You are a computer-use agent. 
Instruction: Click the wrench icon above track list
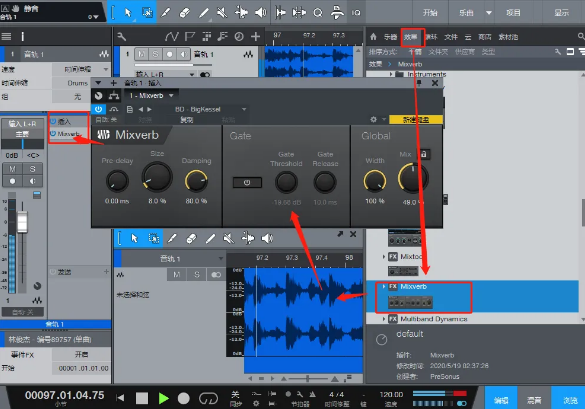pyautogui.click(x=122, y=37)
